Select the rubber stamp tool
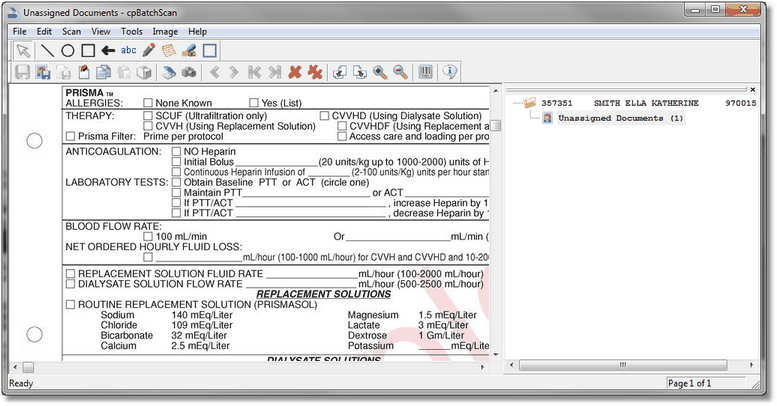Screen dimensions: 777x406 click(189, 51)
